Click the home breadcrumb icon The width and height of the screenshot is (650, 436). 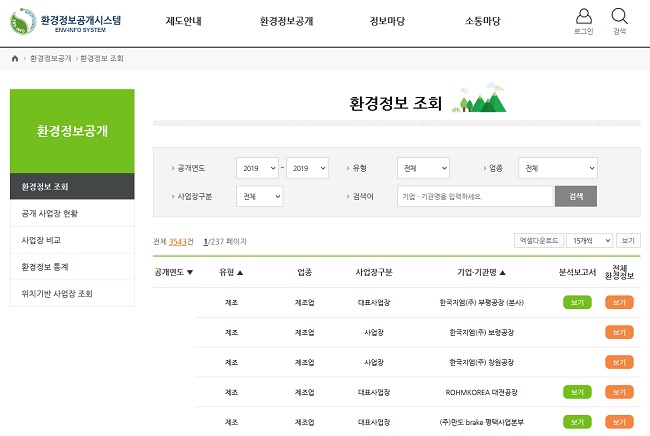coord(15,59)
